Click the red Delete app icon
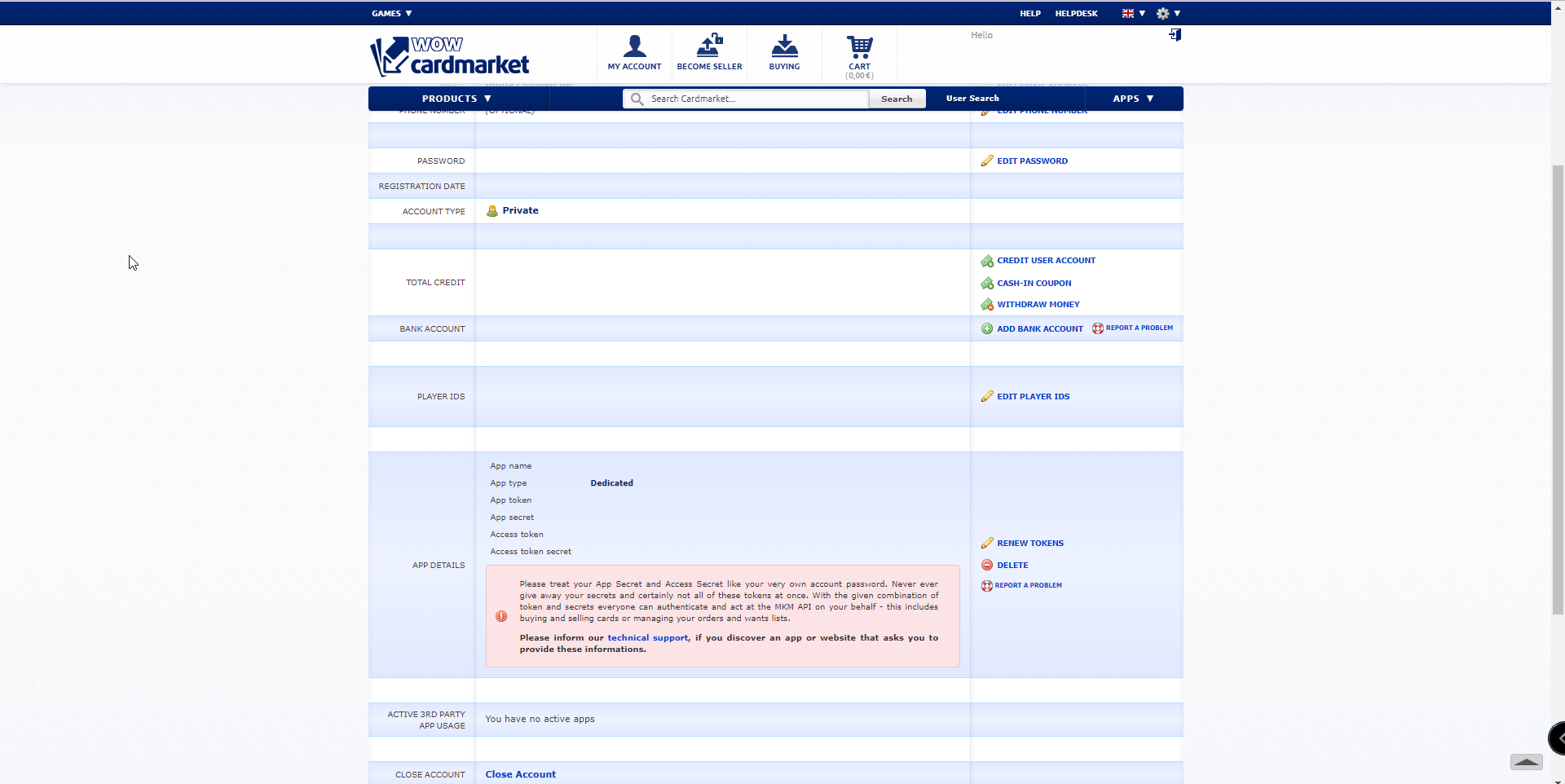This screenshot has height=784, width=1565. (987, 566)
